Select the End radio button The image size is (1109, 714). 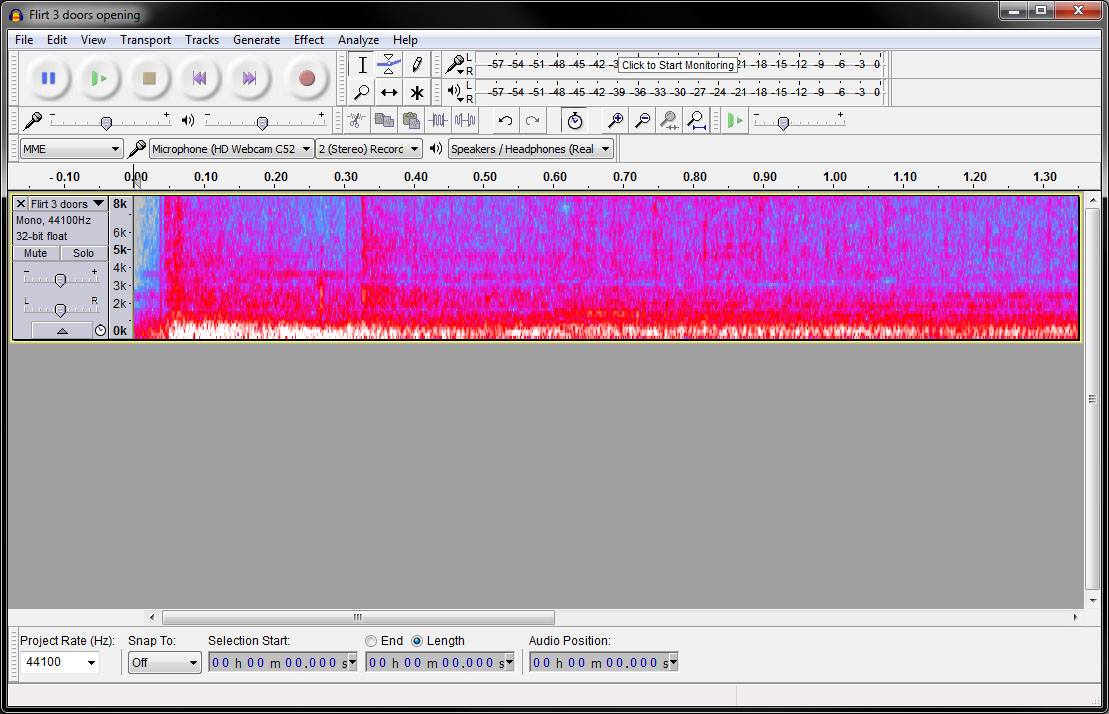371,641
